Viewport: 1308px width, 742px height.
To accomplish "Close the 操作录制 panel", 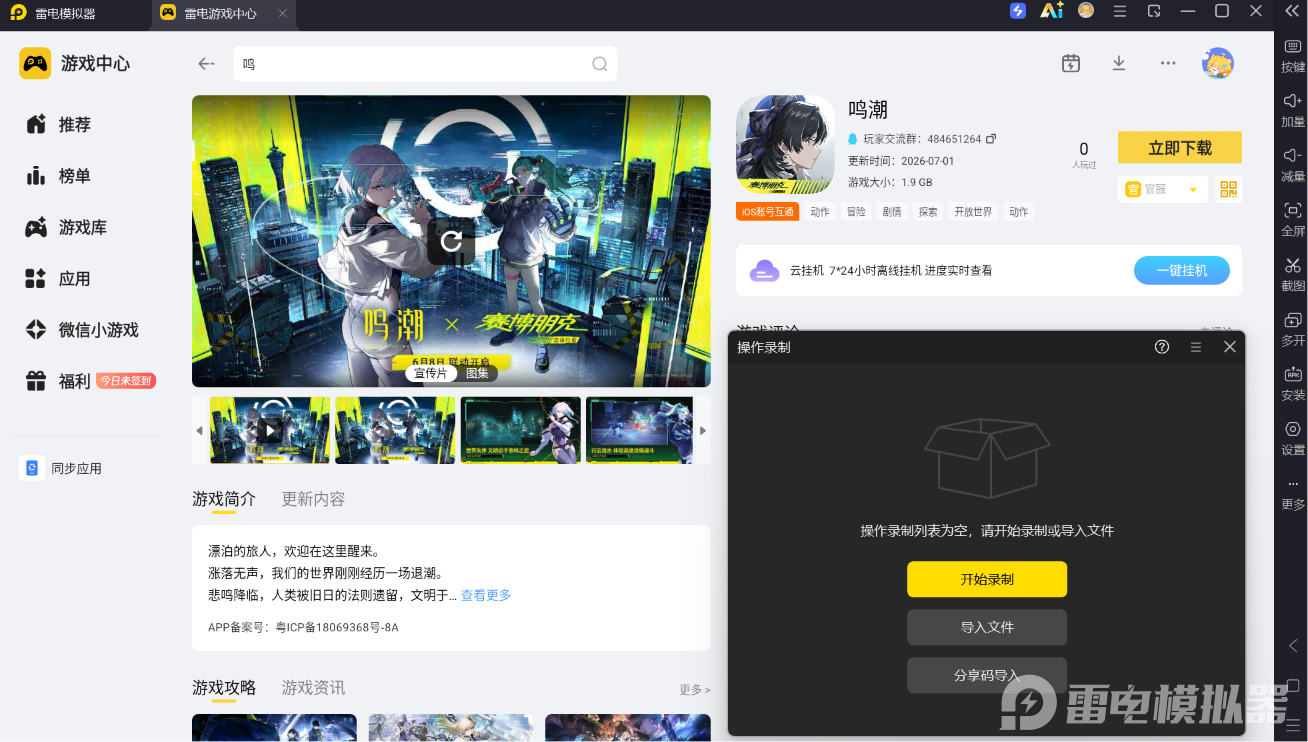I will pos(1230,347).
